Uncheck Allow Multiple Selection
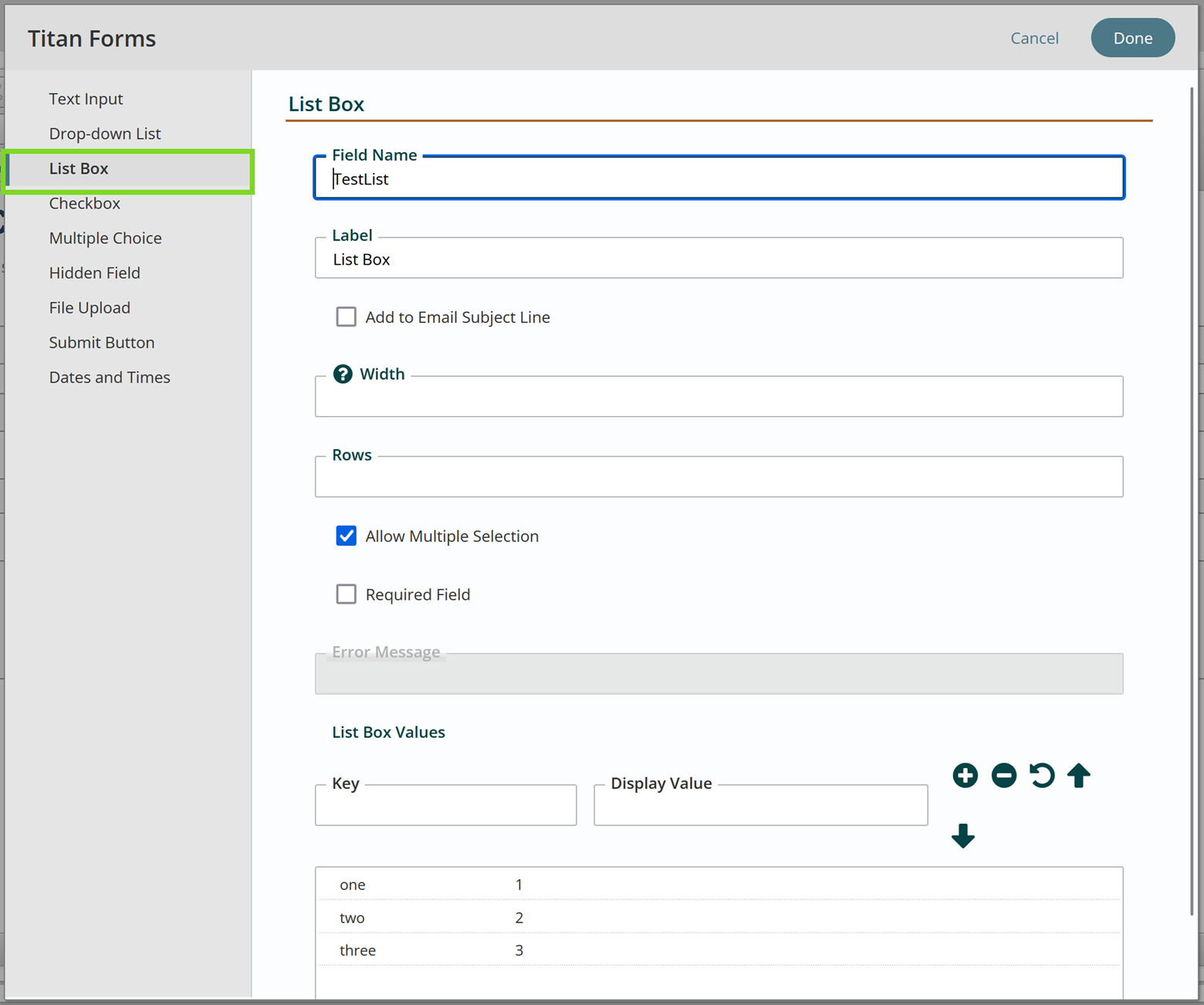The image size is (1204, 1005). pos(347,536)
